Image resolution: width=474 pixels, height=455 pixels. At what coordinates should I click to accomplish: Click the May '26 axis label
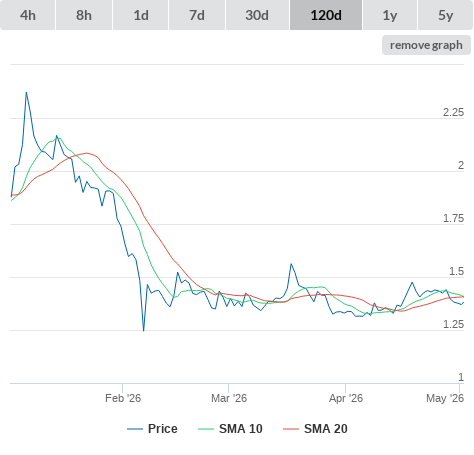coord(445,398)
